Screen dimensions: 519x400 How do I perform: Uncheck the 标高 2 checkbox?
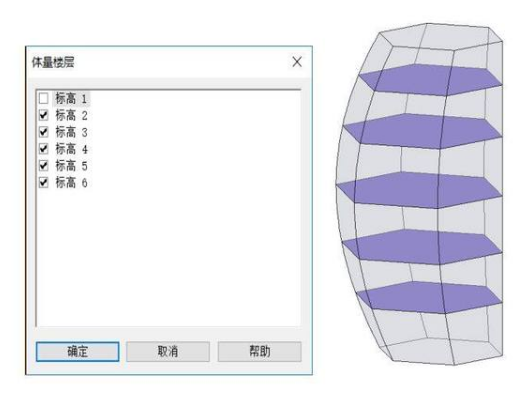(43, 115)
